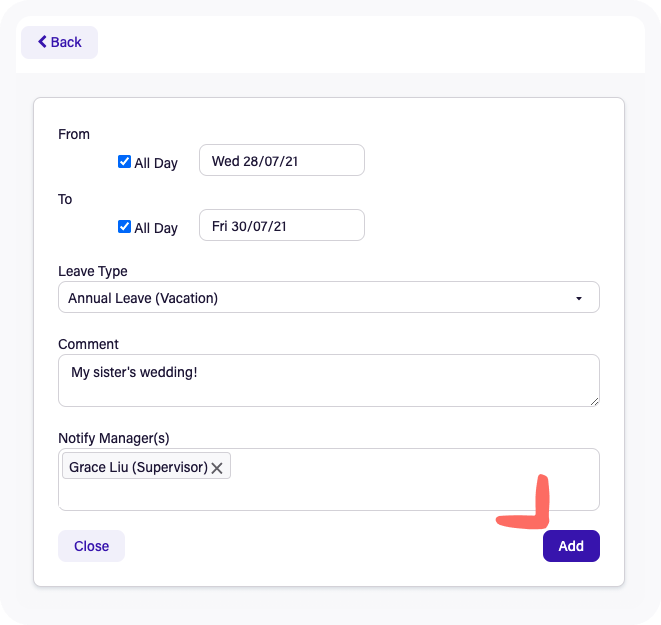Click the Comment box resize grip

point(594,402)
